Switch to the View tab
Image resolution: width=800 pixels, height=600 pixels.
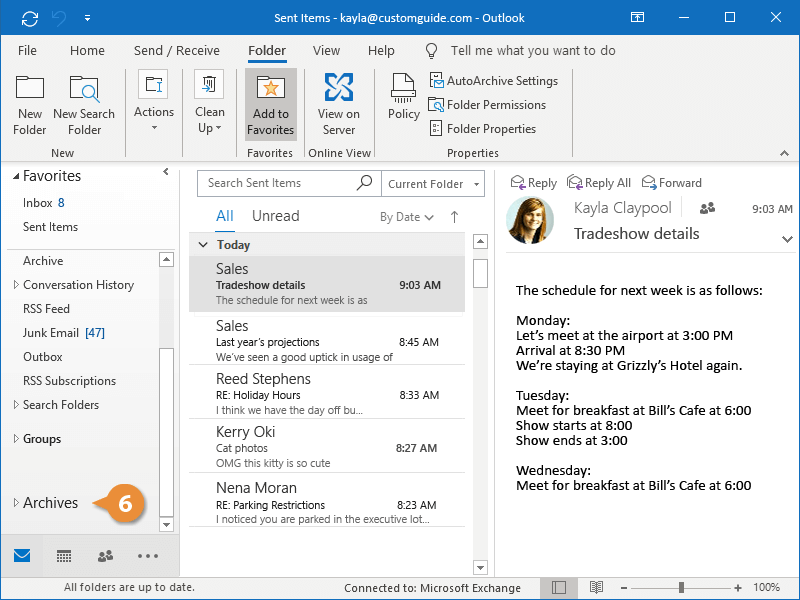(326, 51)
